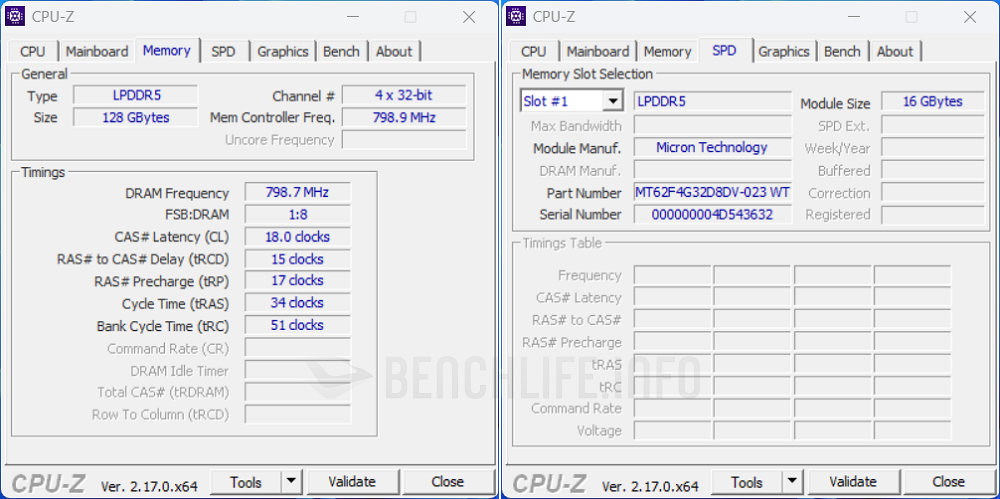The image size is (1000, 499).
Task: Click the Tools button in the left window
Action: tap(246, 482)
